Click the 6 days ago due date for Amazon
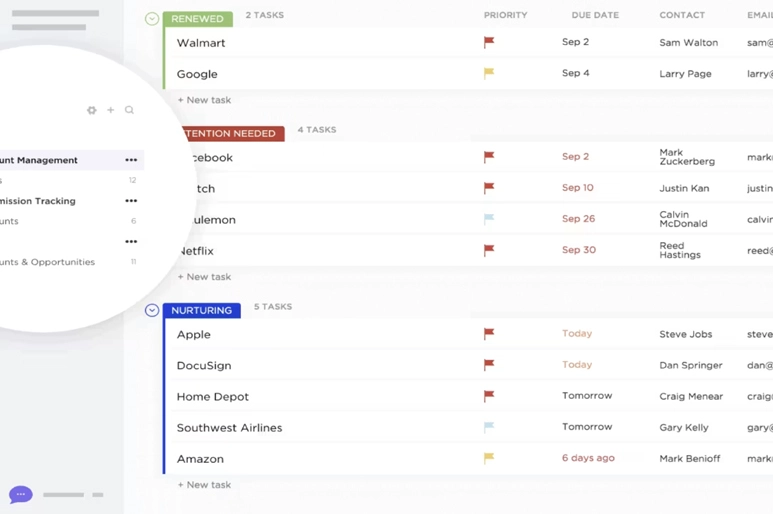The width and height of the screenshot is (773, 514). click(588, 458)
